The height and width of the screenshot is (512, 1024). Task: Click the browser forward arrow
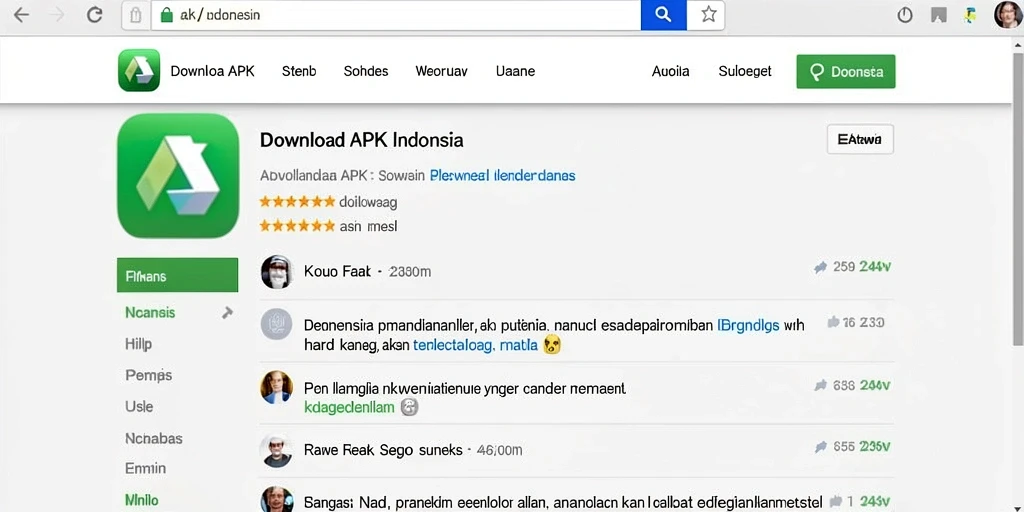pos(57,15)
